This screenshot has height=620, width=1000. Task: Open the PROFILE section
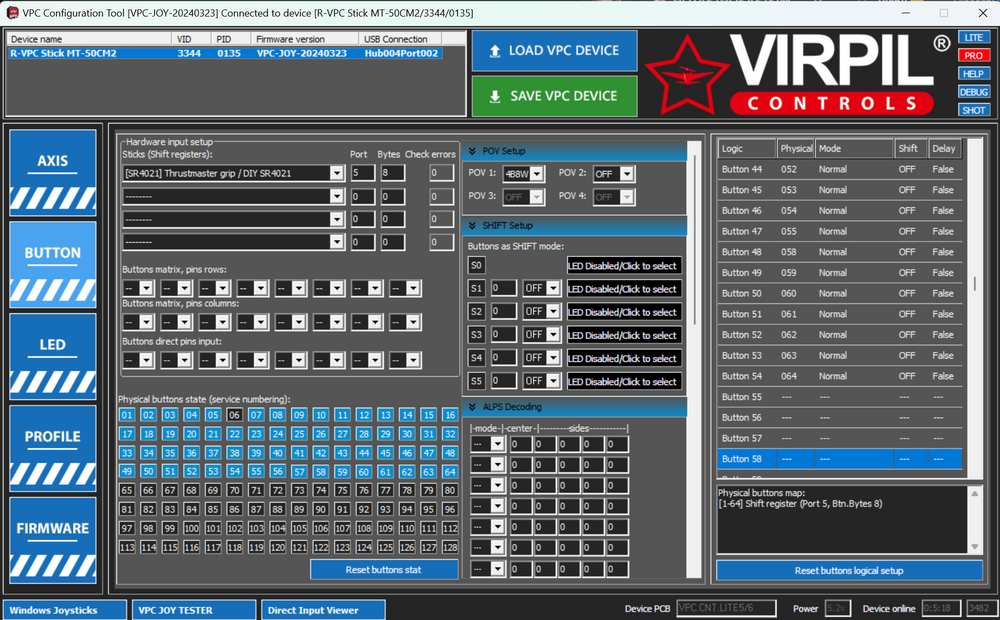click(53, 448)
